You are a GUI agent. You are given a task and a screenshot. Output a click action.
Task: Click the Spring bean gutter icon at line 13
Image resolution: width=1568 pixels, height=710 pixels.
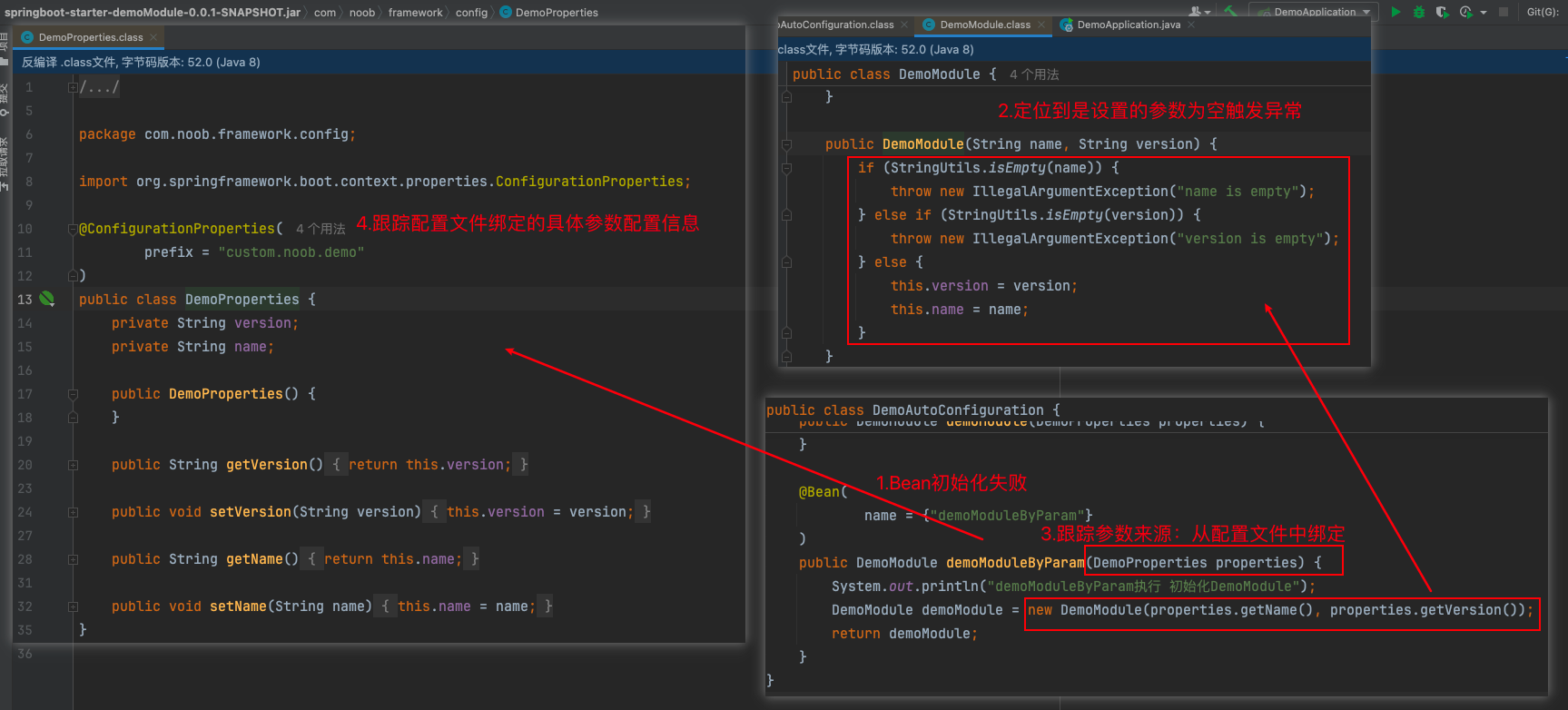pyautogui.click(x=47, y=299)
